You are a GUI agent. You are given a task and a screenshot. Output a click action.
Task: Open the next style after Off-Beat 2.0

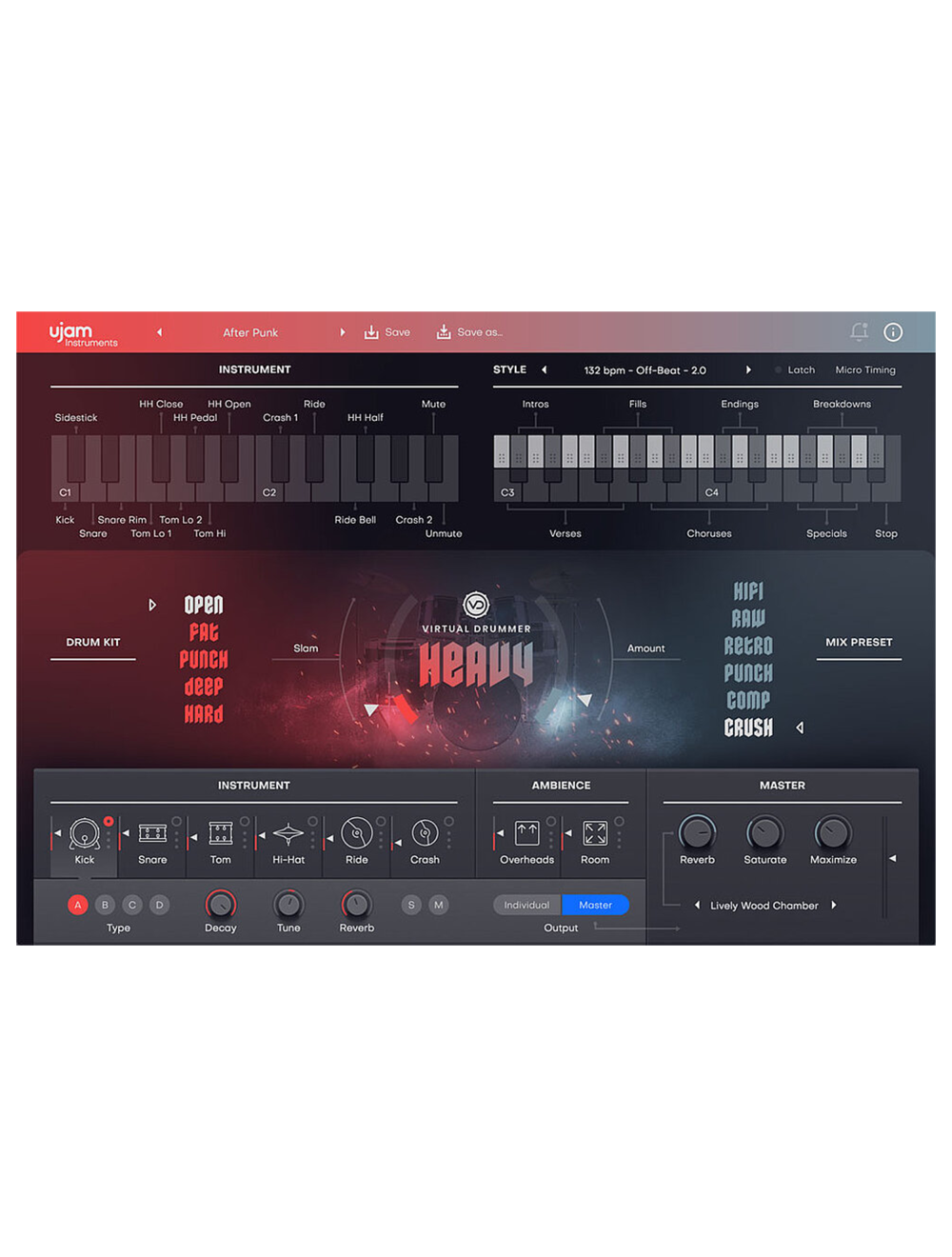click(749, 369)
